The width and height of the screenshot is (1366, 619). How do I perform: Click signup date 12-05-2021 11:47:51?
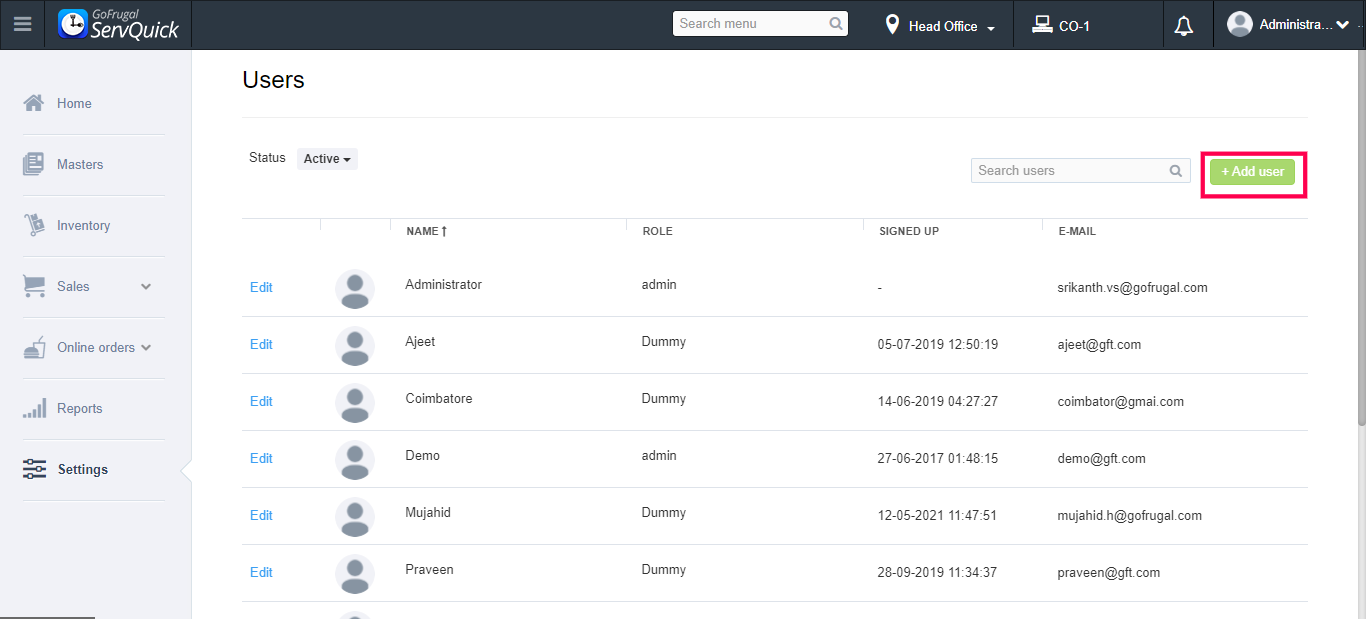(938, 516)
